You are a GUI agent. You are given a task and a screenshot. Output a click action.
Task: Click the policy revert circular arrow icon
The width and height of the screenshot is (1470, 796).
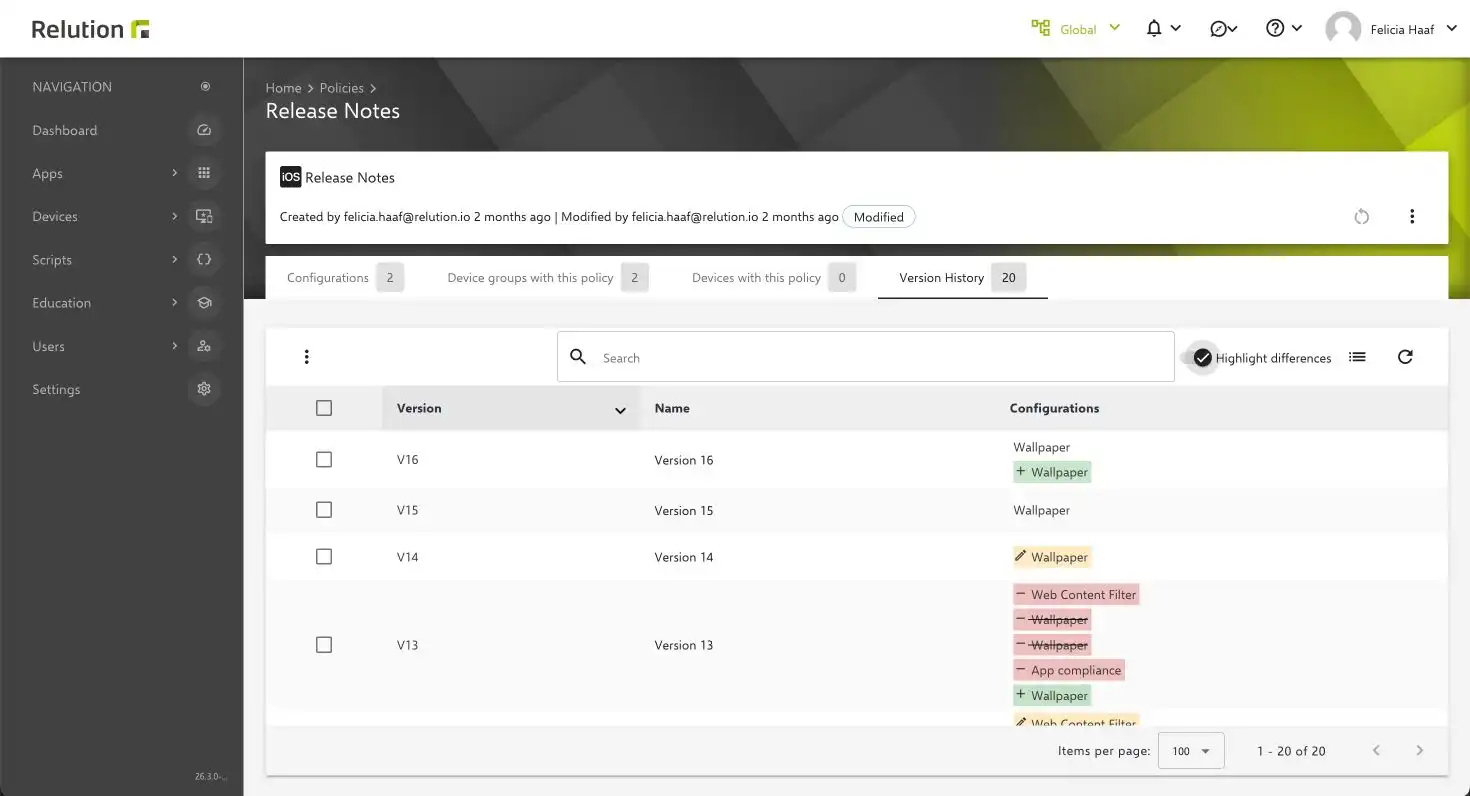tap(1361, 216)
